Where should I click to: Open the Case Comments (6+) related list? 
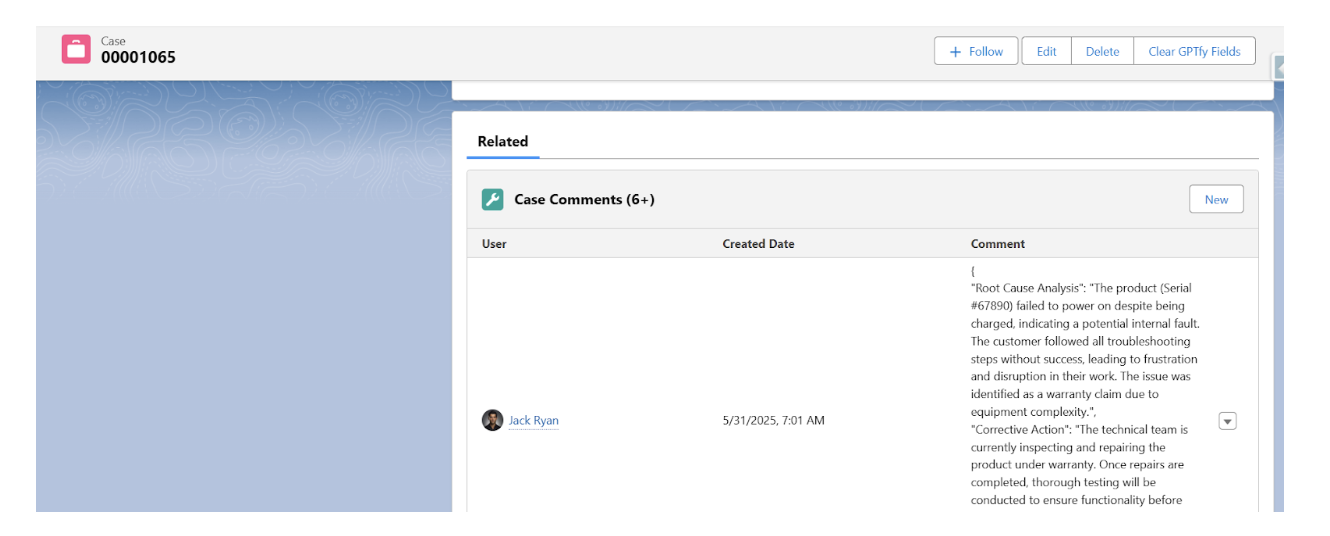click(x=584, y=199)
